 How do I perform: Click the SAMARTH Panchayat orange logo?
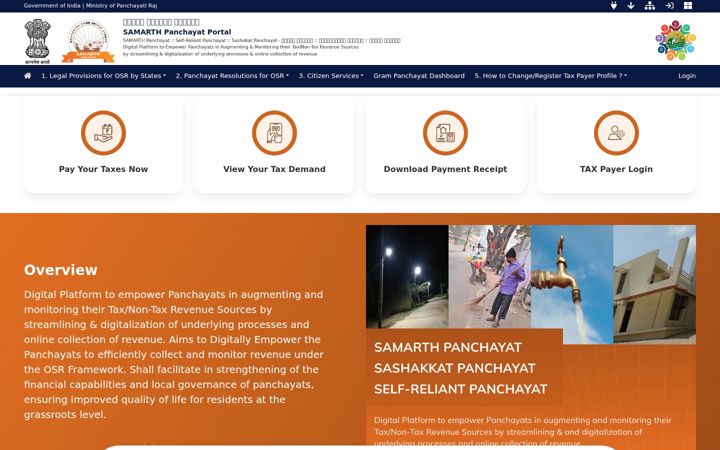[88, 41]
